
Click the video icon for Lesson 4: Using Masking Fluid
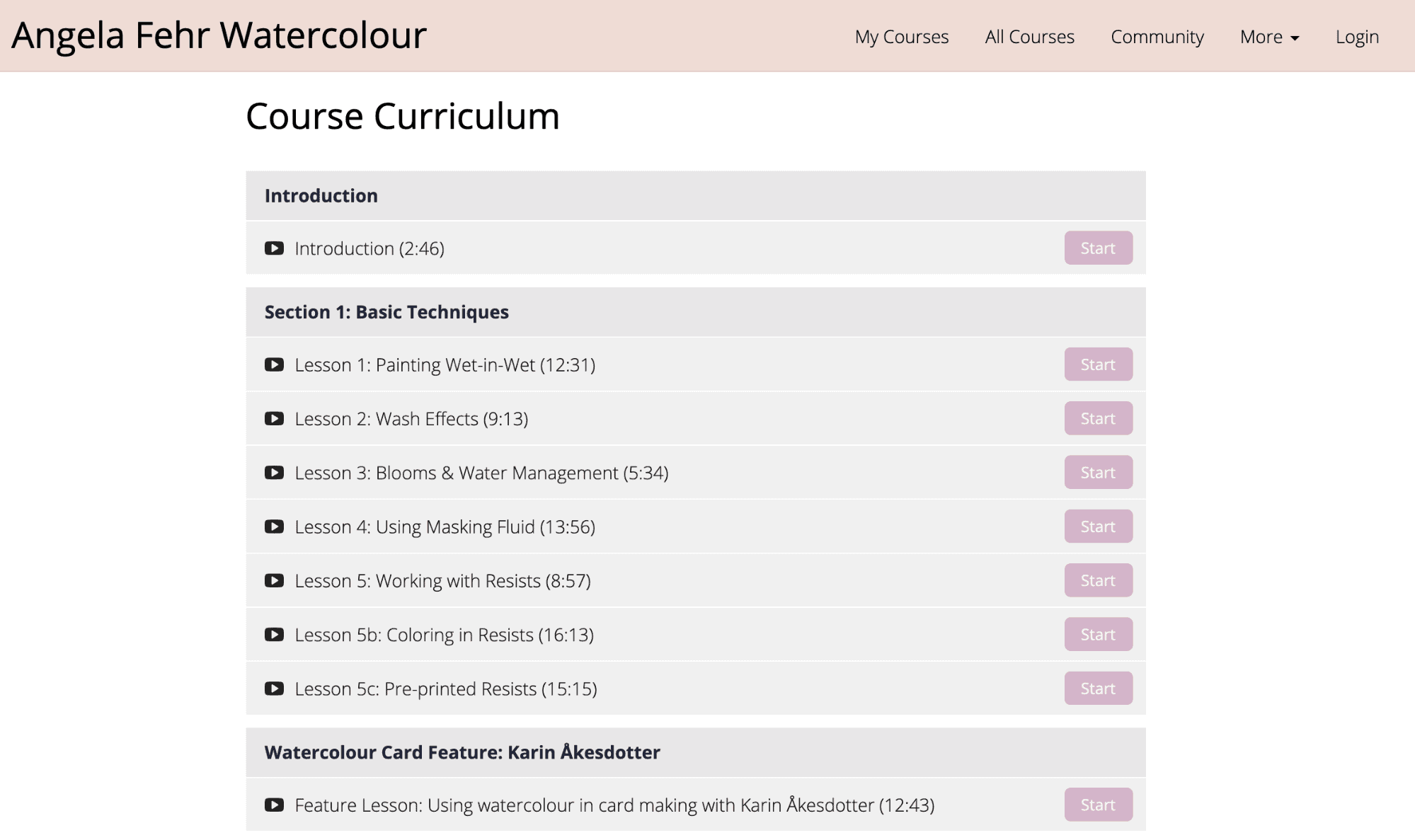(274, 527)
